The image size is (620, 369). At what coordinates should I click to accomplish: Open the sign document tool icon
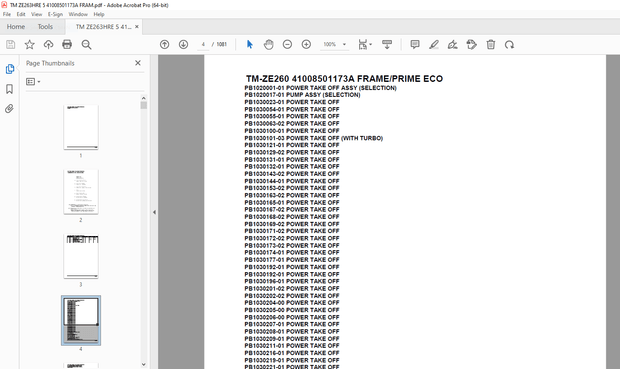tap(453, 45)
